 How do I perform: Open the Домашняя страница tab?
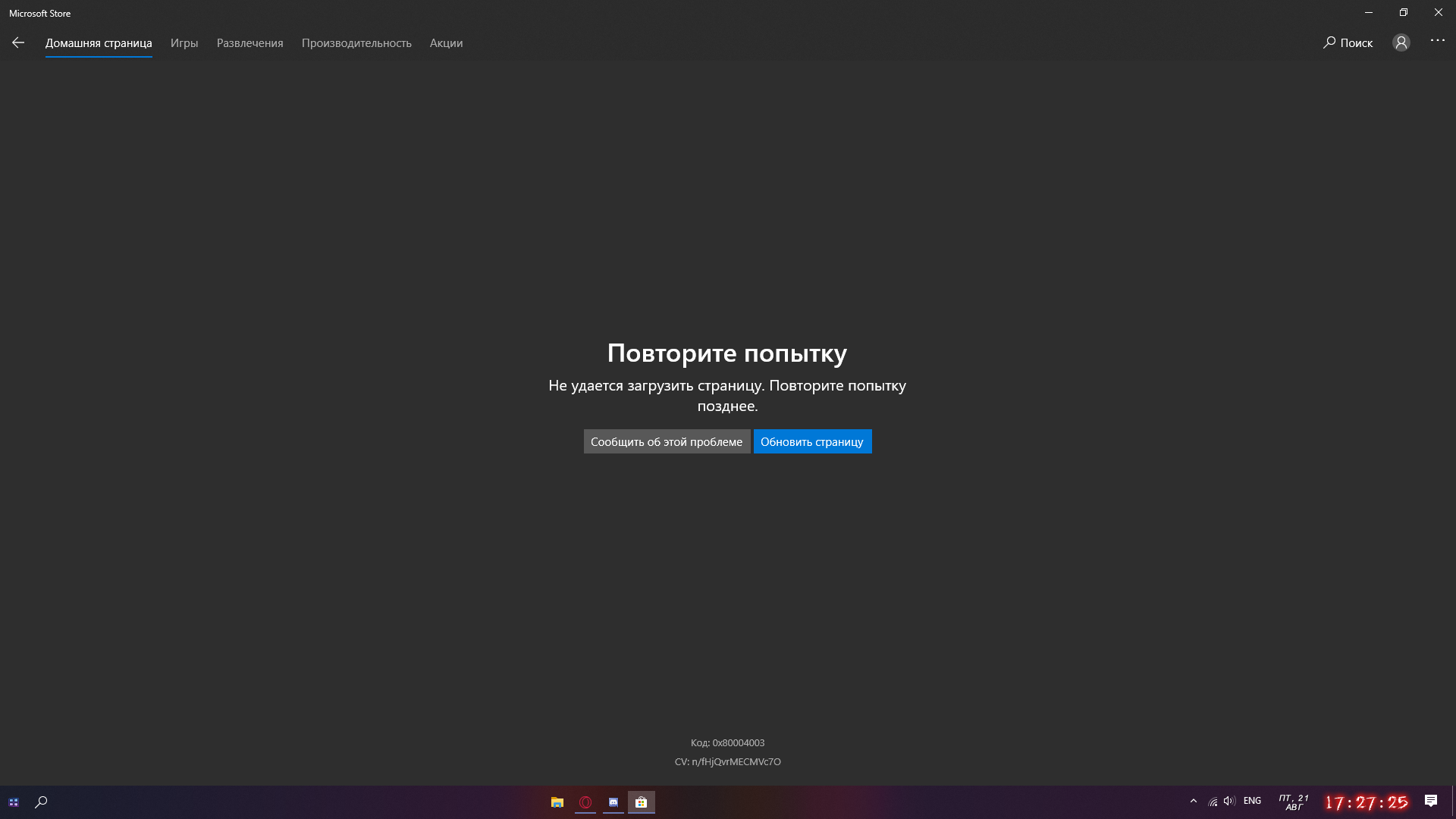99,43
